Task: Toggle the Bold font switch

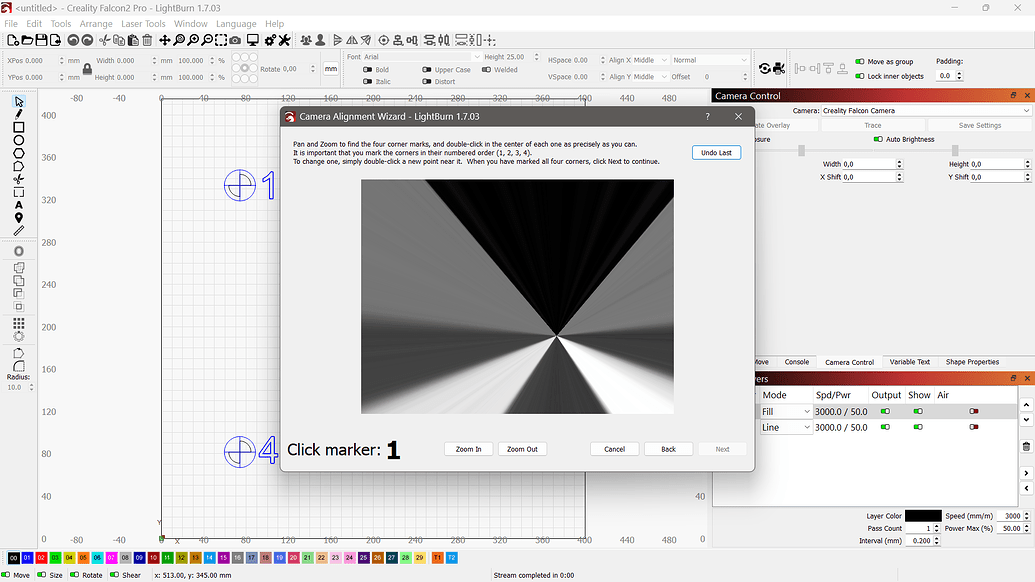Action: pos(368,69)
